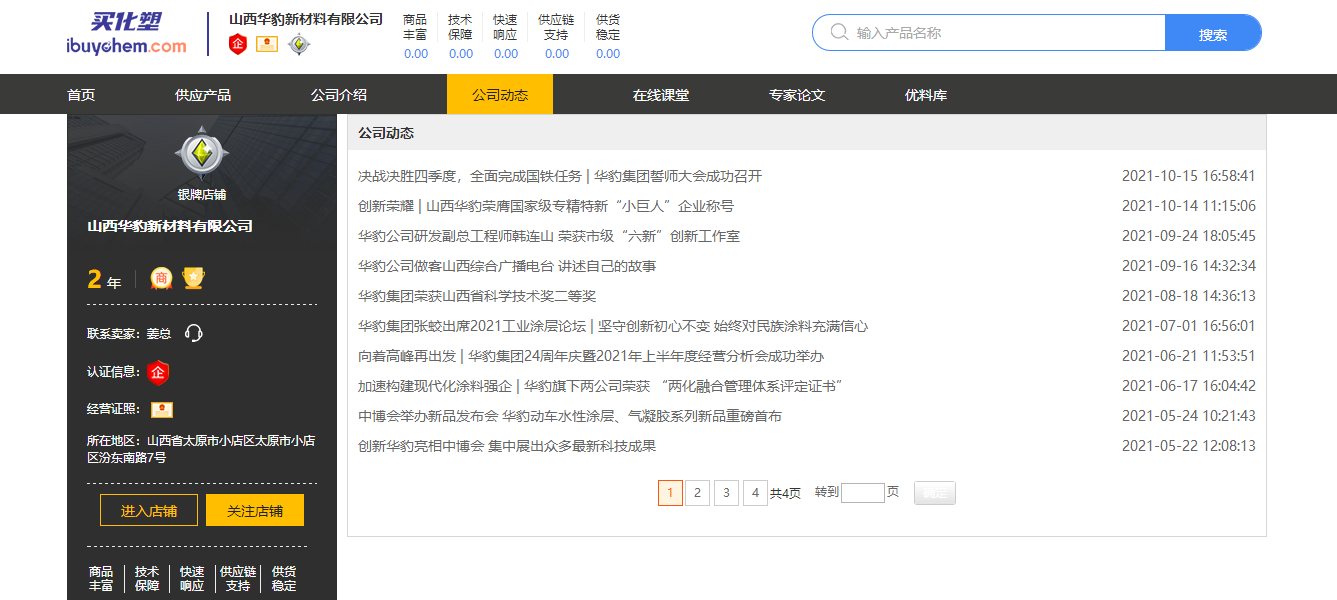Click the 快速响应 rating in the header
Screen dimensions: 1337x600
click(x=506, y=36)
